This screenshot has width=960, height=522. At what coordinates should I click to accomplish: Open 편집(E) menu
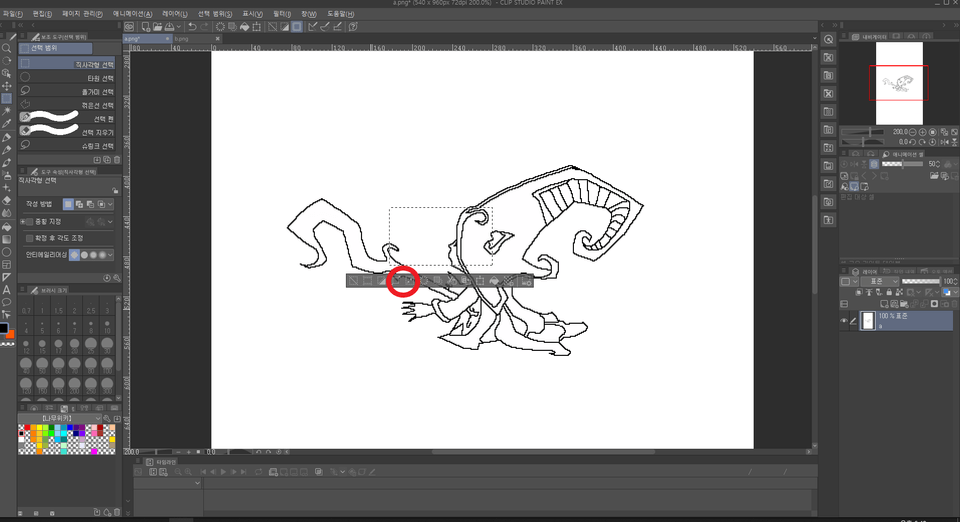(42, 13)
